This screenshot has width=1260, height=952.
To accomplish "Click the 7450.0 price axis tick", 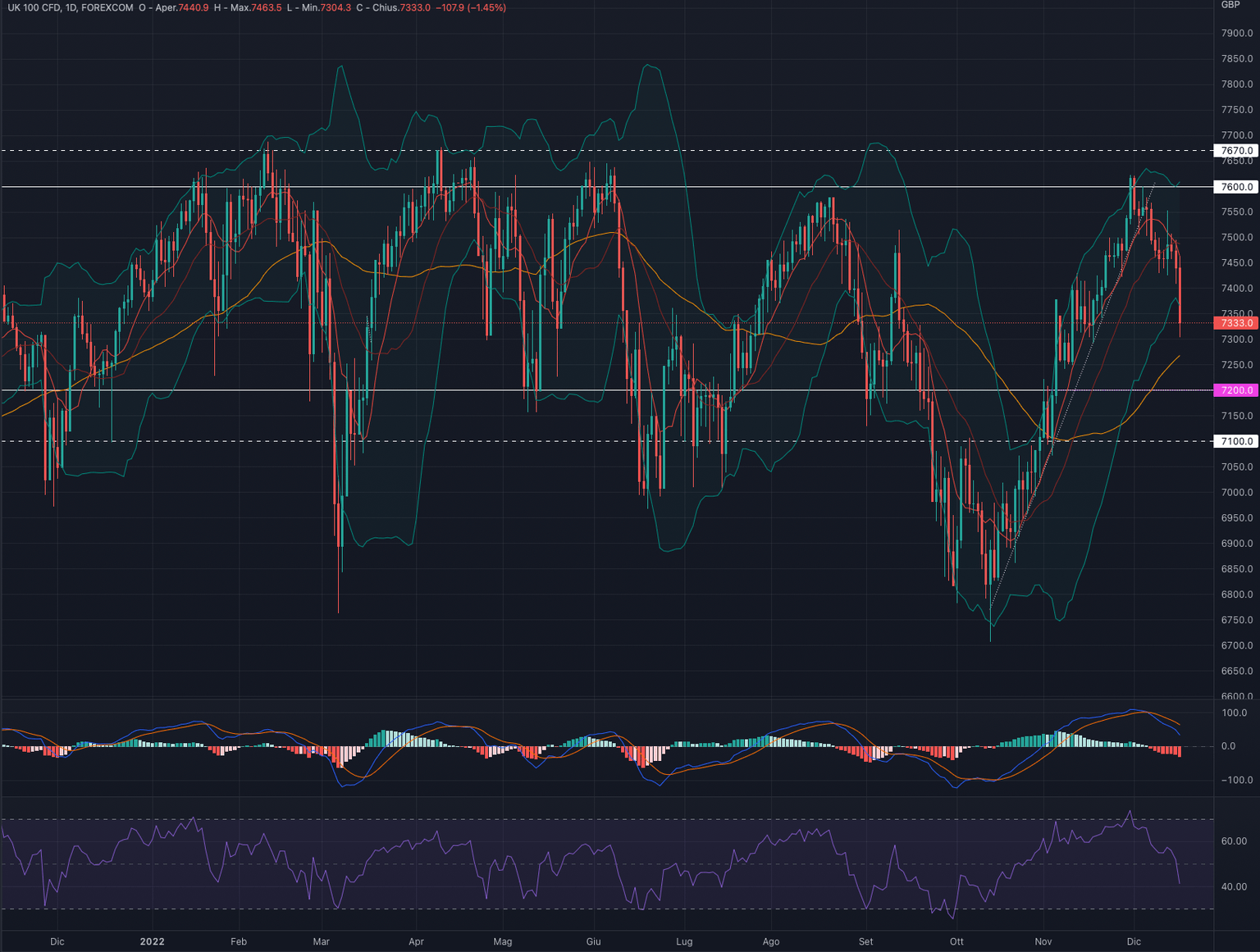I will click(1237, 263).
